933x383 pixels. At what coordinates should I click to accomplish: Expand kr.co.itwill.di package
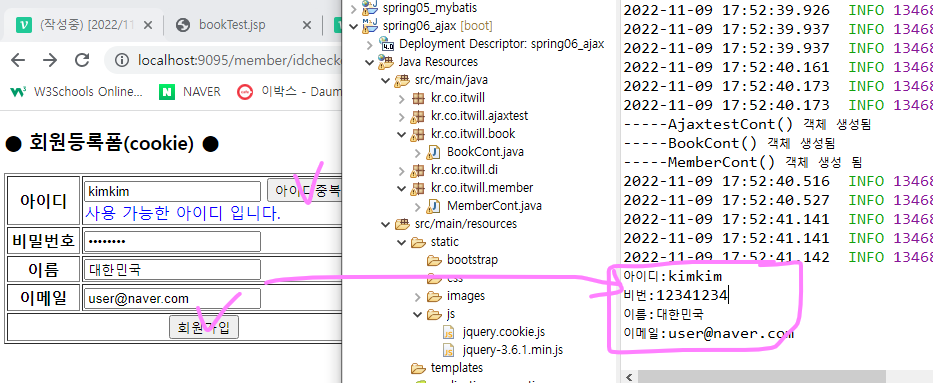(402, 170)
